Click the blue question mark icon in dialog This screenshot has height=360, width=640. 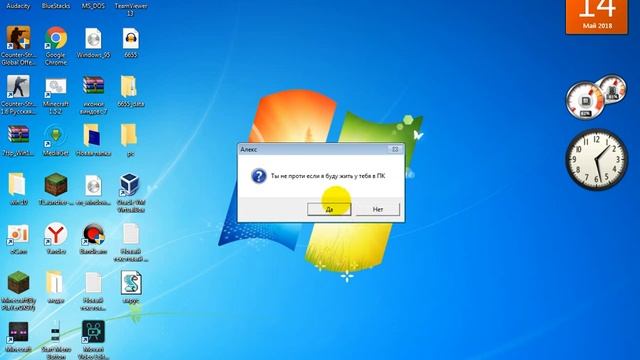pyautogui.click(x=258, y=176)
